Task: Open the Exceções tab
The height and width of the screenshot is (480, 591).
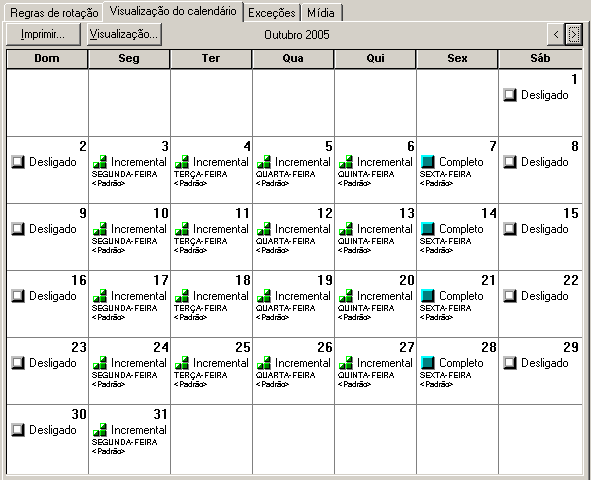Action: pos(272,13)
